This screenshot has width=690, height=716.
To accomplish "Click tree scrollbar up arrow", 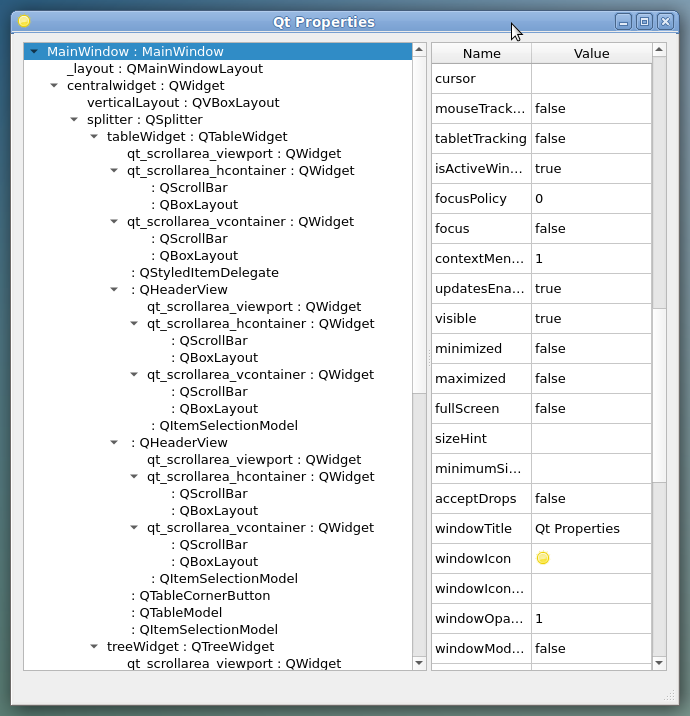I will (x=419, y=51).
